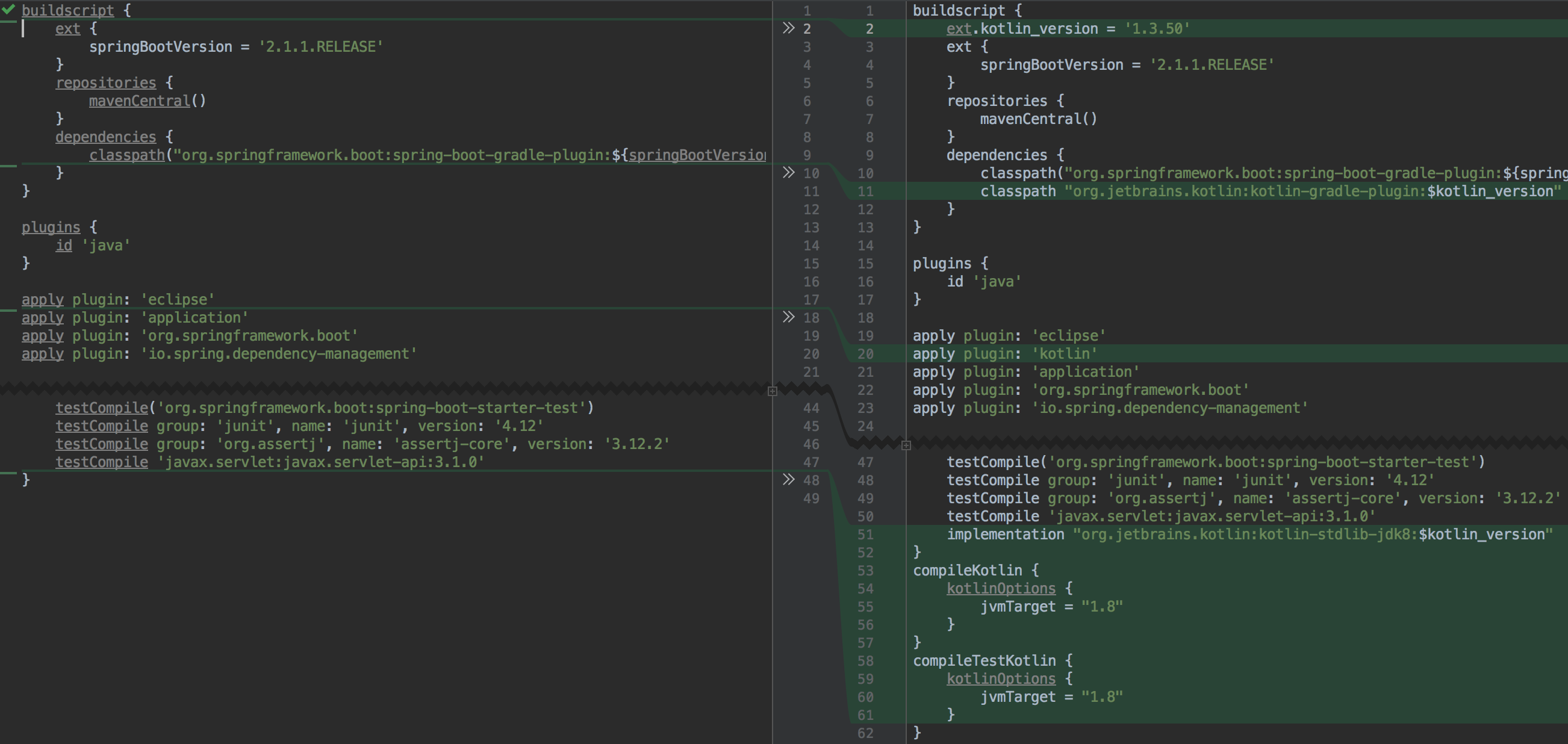Apply the change arrow at line 48
Viewport: 1568px width, 744px height.
coord(788,479)
